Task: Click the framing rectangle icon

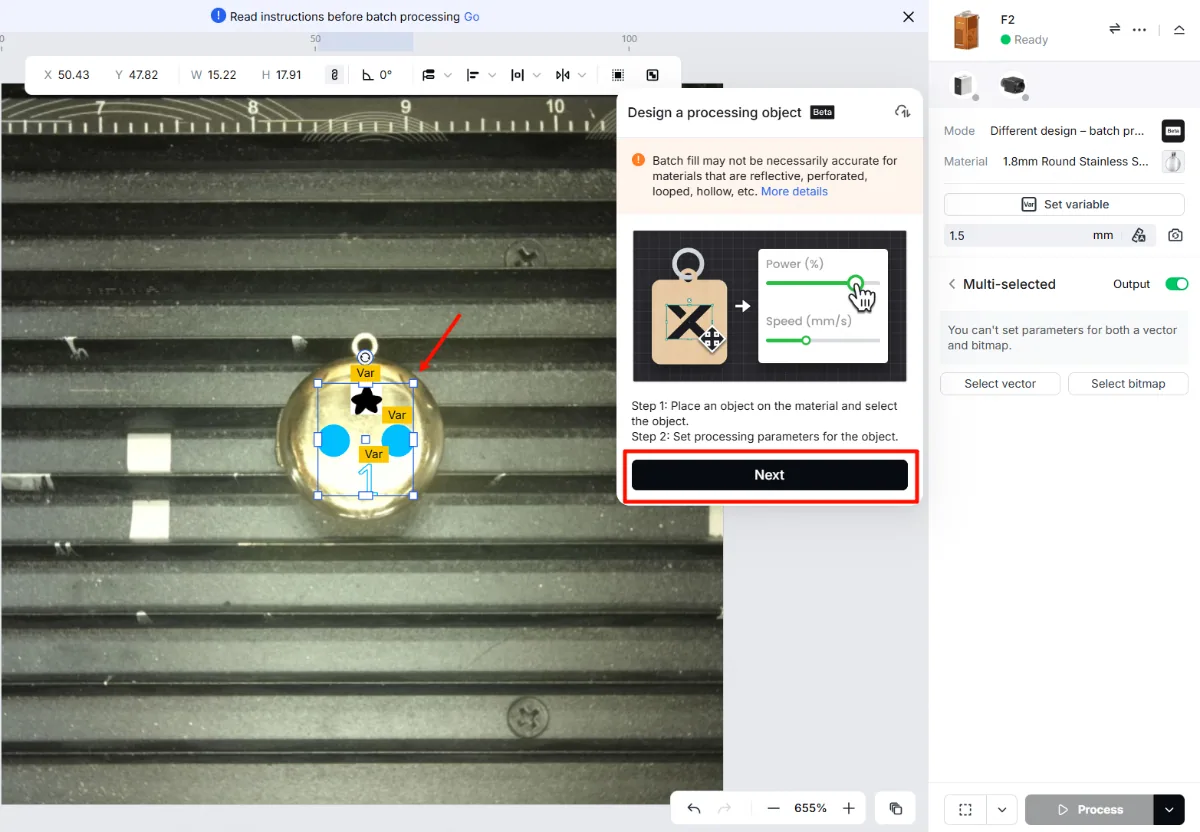Action: click(965, 809)
